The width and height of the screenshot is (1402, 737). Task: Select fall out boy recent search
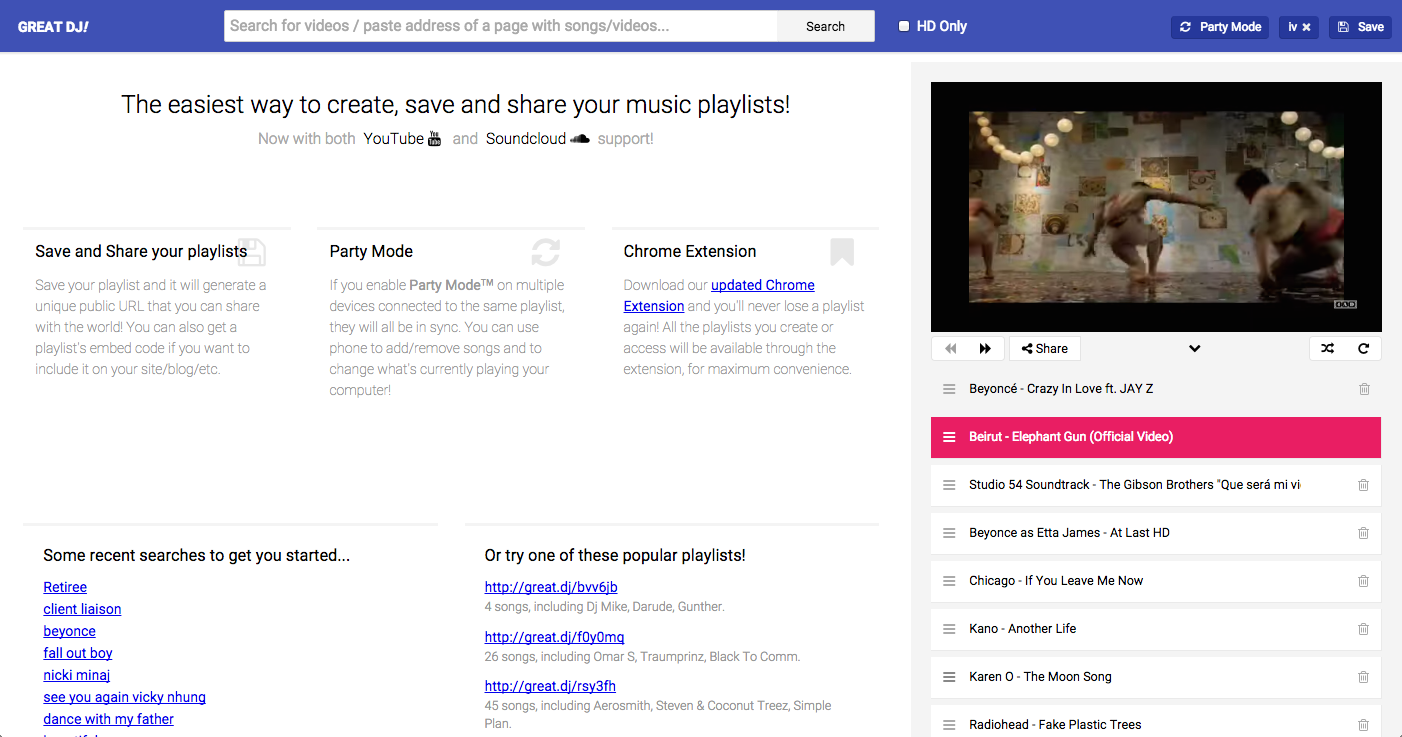coord(78,653)
